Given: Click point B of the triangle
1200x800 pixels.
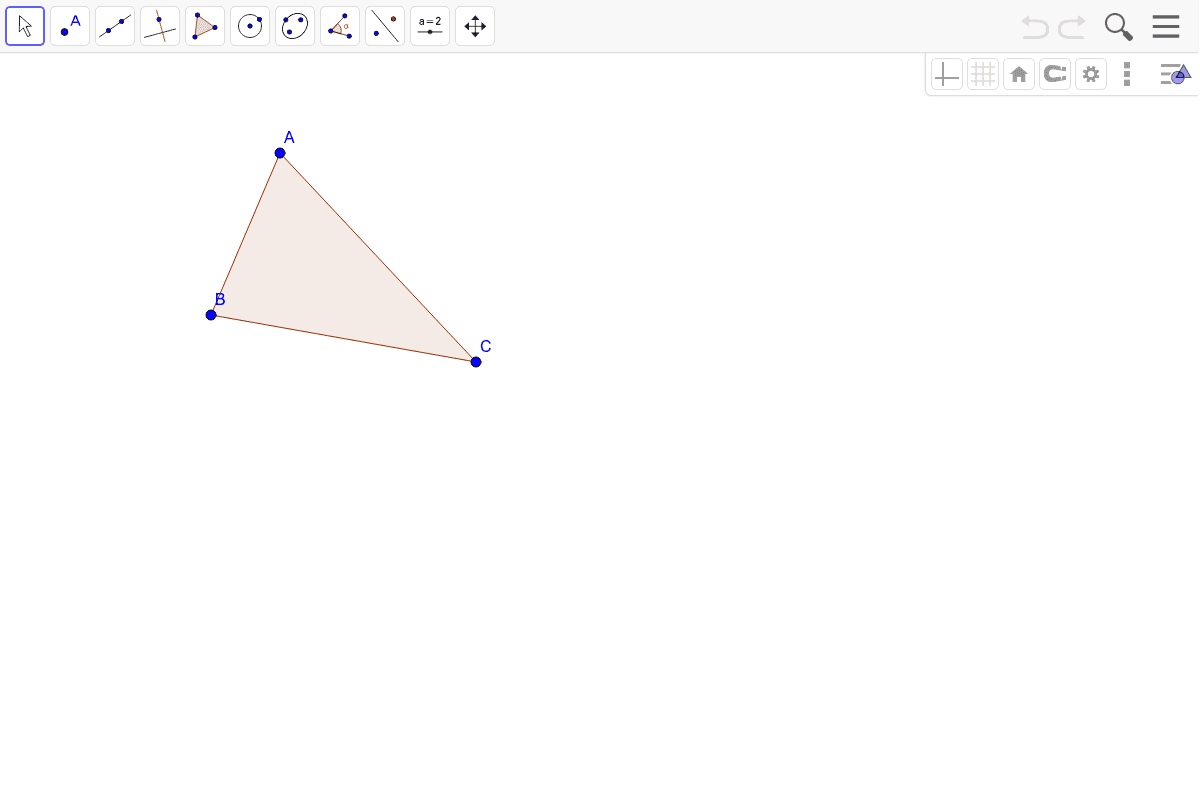Looking at the screenshot, I should (x=211, y=315).
